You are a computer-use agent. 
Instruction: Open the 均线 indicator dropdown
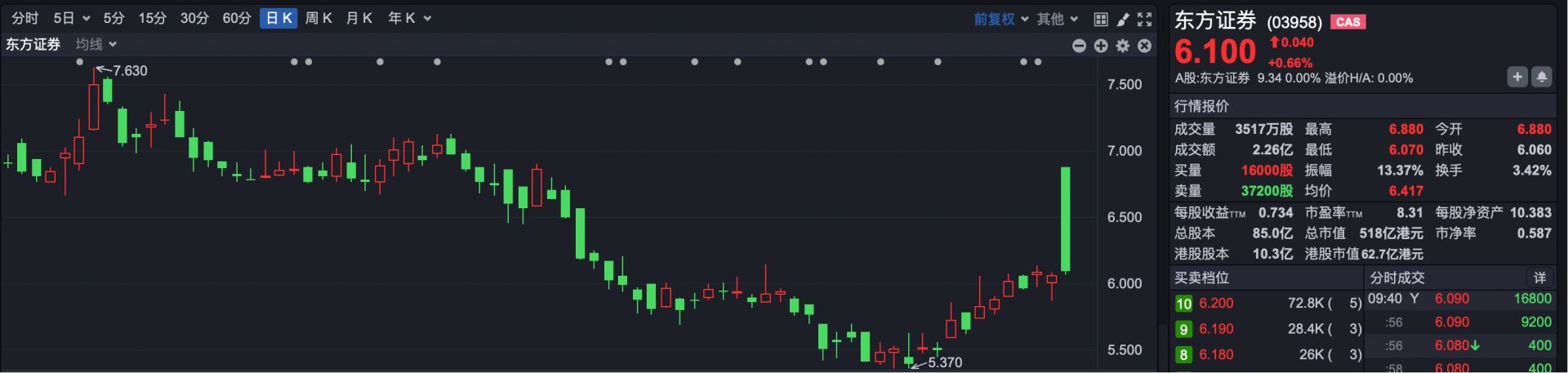tap(96, 44)
